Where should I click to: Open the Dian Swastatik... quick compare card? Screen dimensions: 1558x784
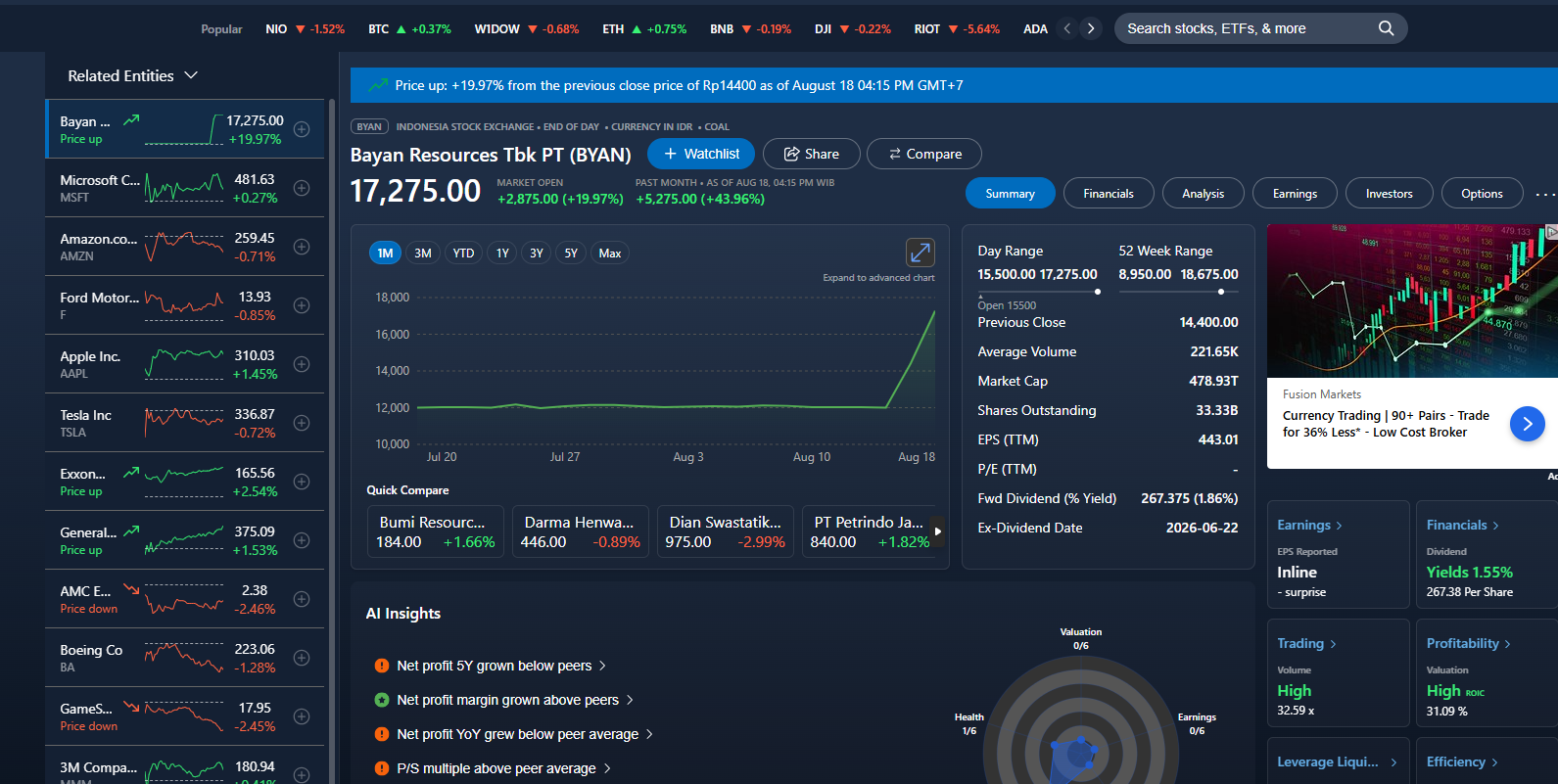pyautogui.click(x=725, y=531)
